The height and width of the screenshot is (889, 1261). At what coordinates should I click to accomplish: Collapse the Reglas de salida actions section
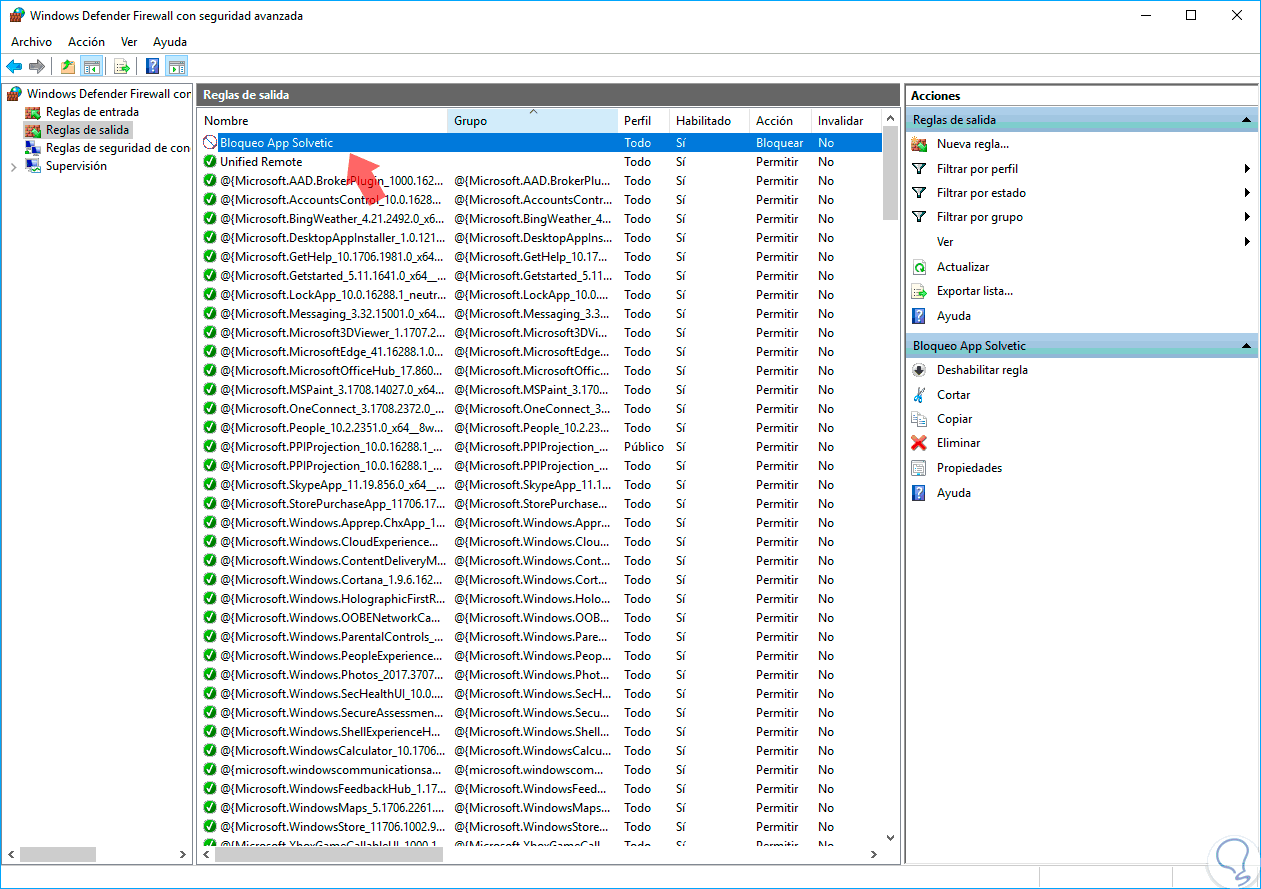point(1246,120)
